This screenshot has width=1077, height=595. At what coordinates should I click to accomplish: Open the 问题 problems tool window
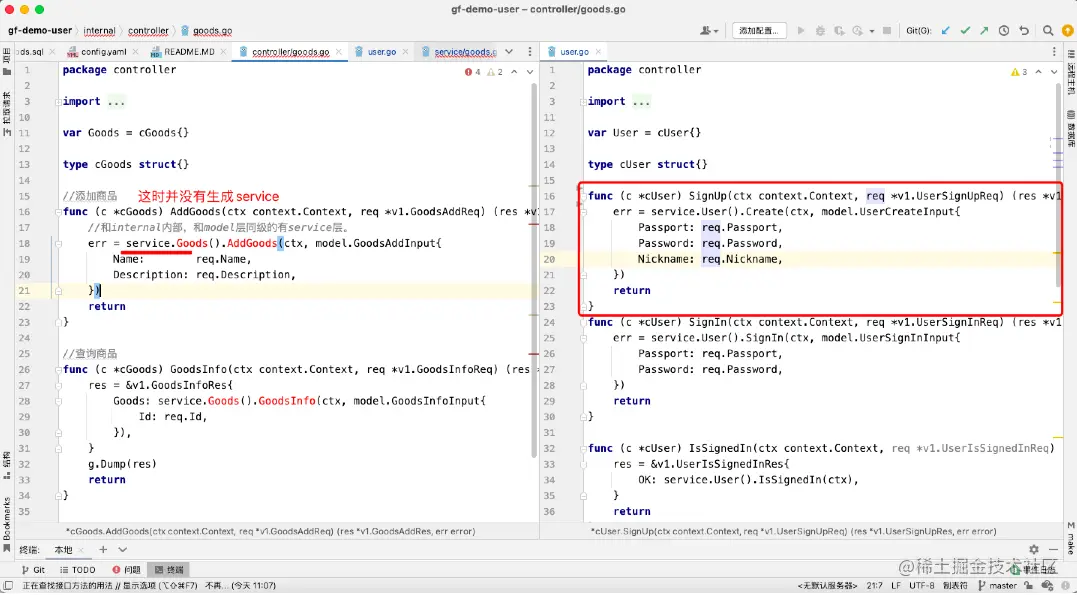[126, 570]
